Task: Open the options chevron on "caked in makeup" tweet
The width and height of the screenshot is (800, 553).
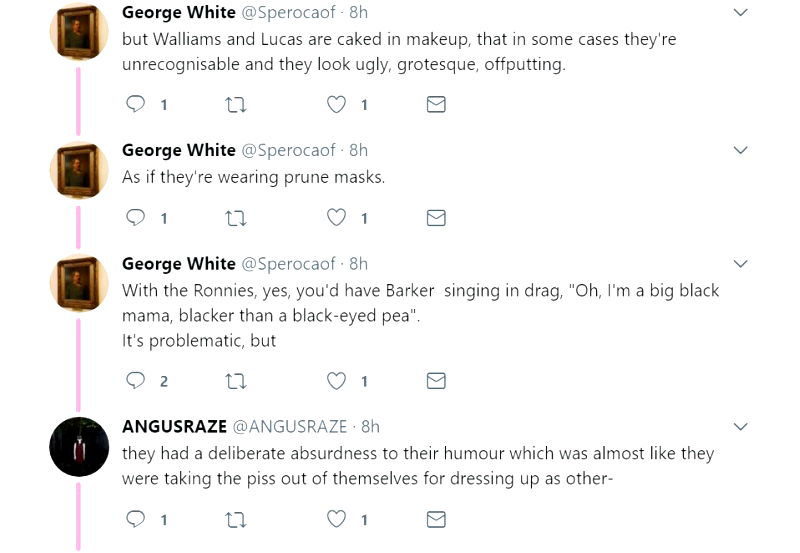Action: click(x=740, y=13)
